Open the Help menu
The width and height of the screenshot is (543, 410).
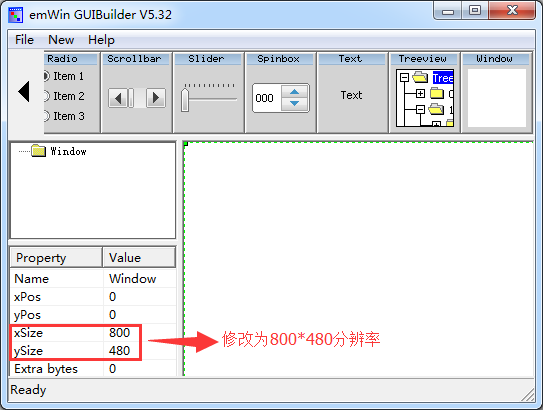point(101,40)
